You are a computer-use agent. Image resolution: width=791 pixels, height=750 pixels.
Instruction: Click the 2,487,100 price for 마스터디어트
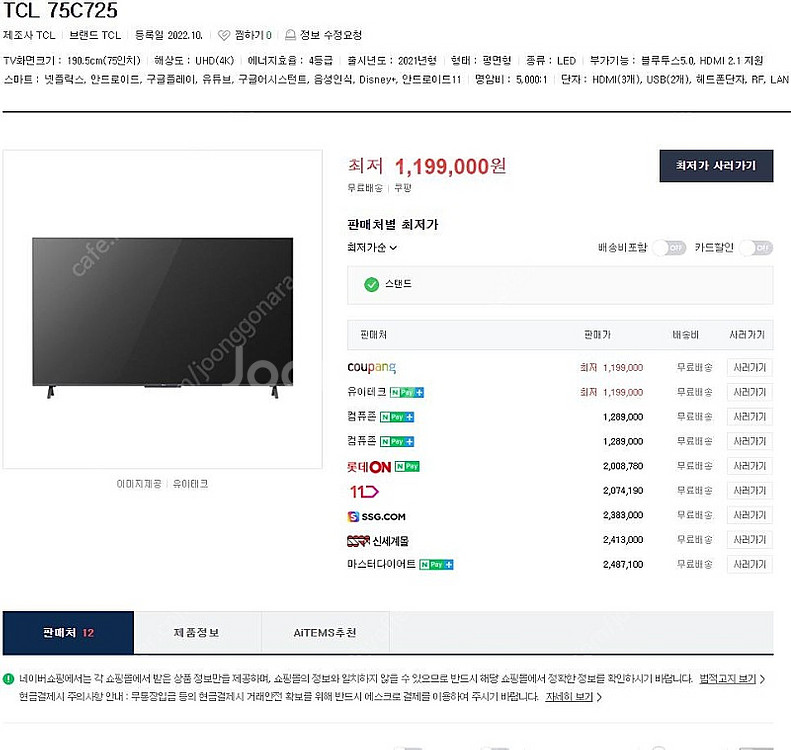coord(623,564)
